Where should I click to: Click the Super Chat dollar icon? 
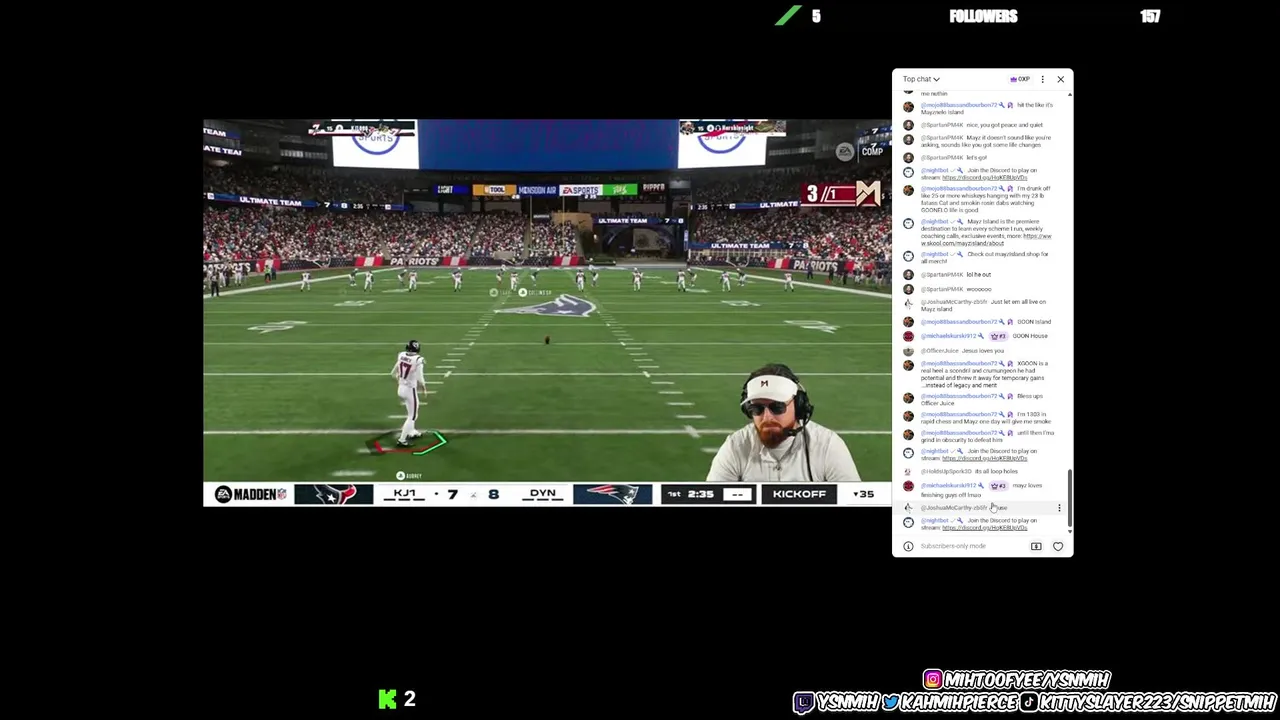pos(1036,546)
